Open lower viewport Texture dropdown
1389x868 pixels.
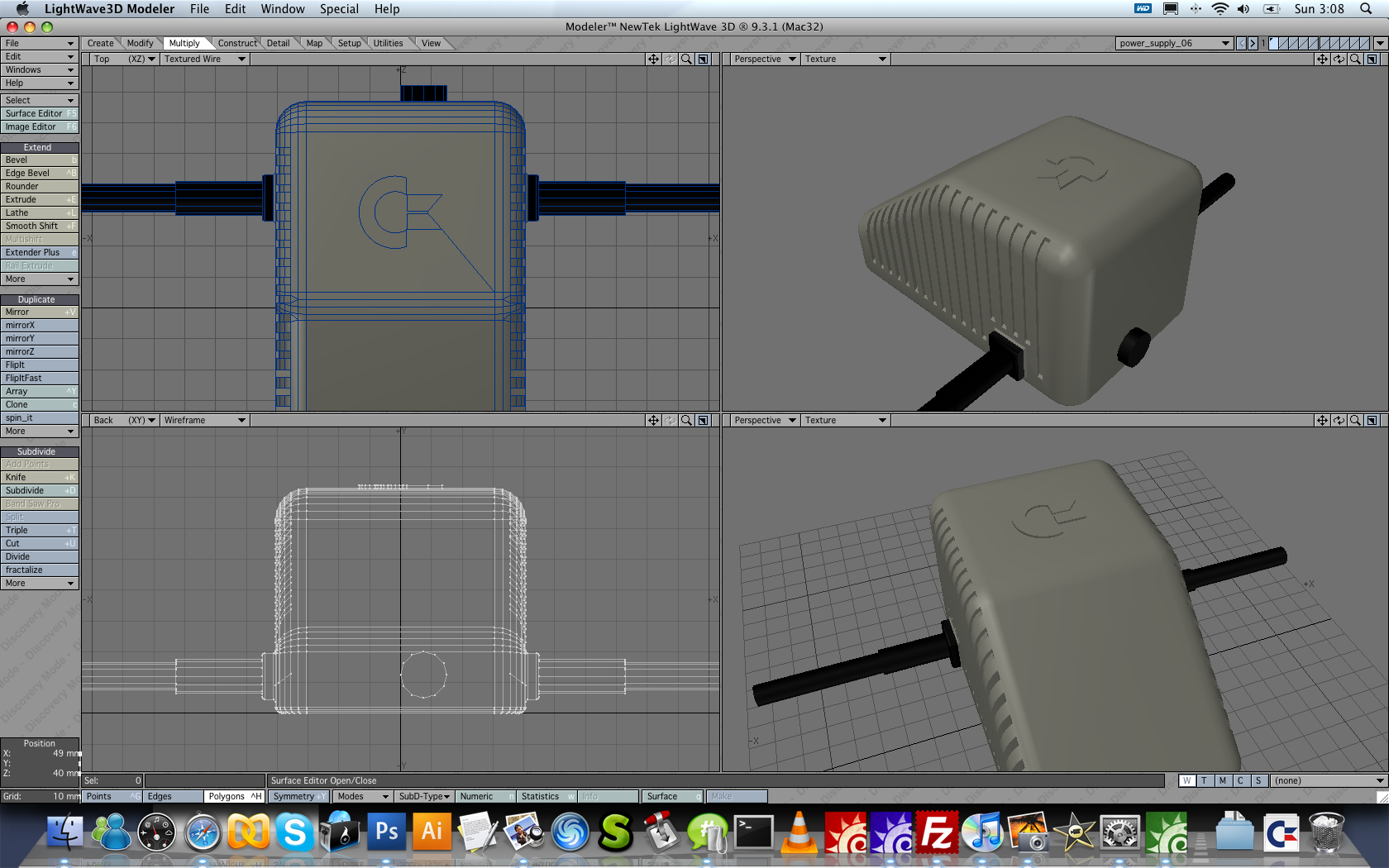pyautogui.click(x=845, y=421)
